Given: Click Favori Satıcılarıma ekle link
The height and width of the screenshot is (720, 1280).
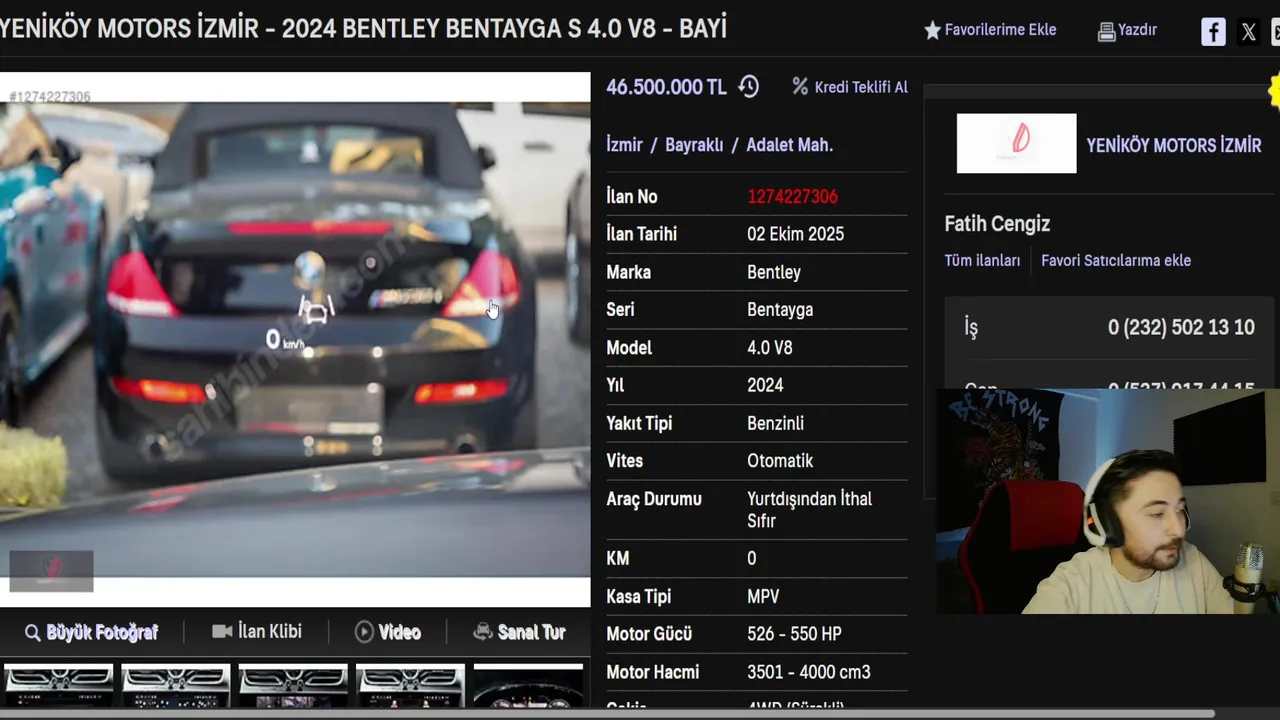Looking at the screenshot, I should [x=1116, y=260].
